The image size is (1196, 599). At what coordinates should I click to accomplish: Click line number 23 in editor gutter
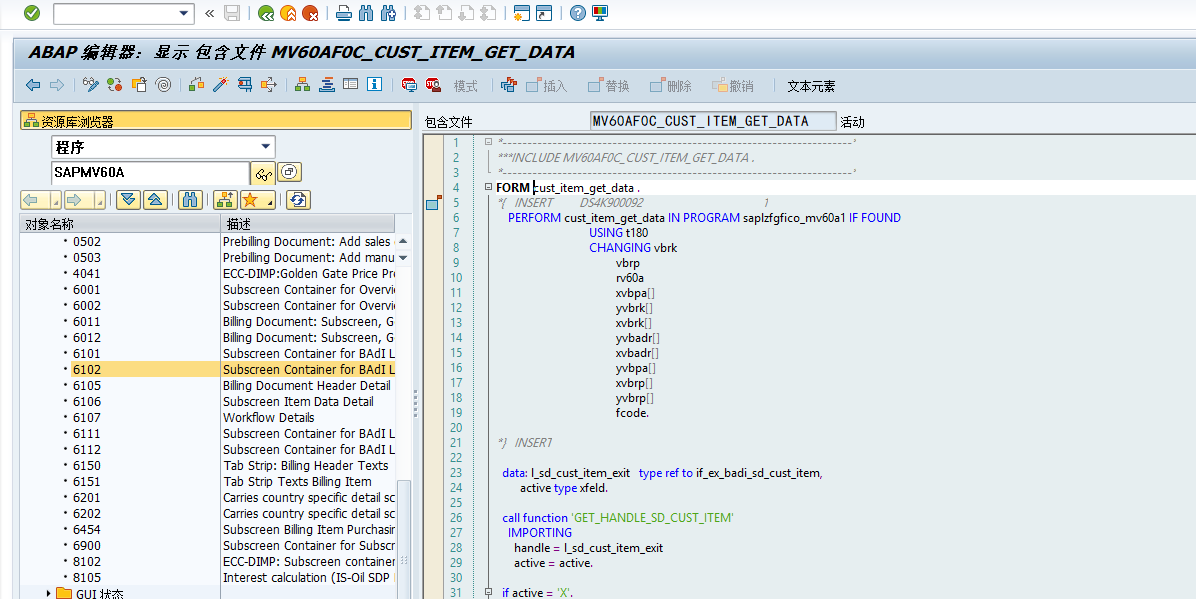pos(456,472)
